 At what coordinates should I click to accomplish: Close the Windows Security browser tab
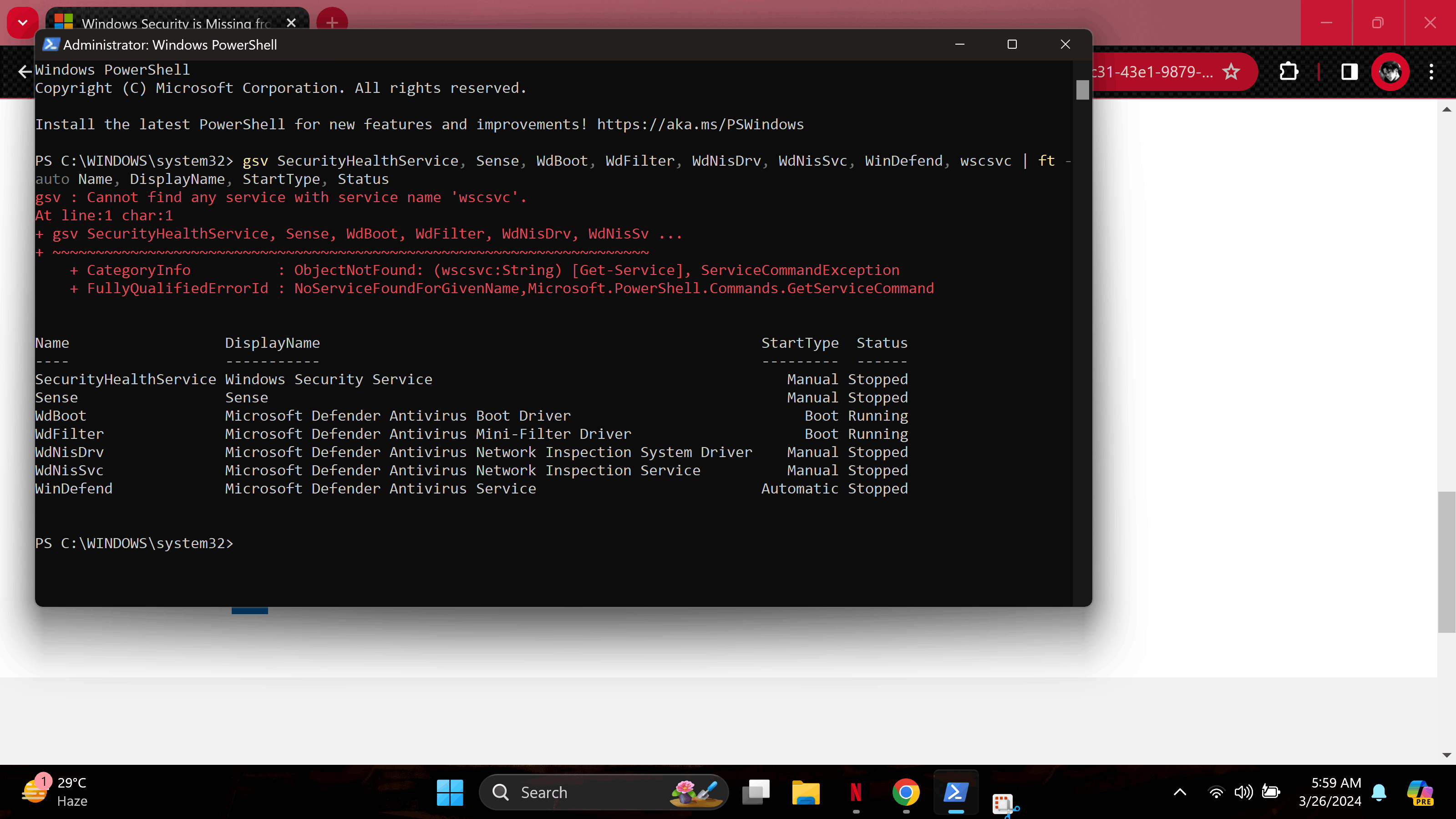[x=291, y=23]
